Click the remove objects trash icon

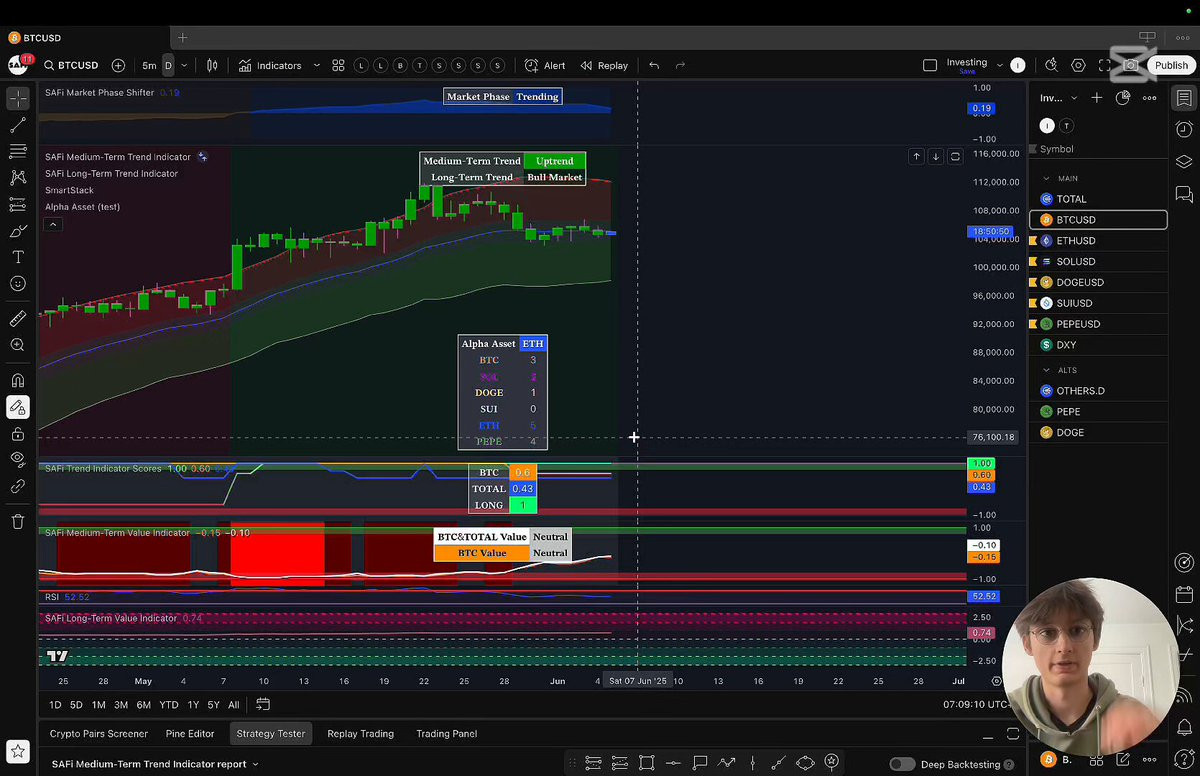coord(18,521)
